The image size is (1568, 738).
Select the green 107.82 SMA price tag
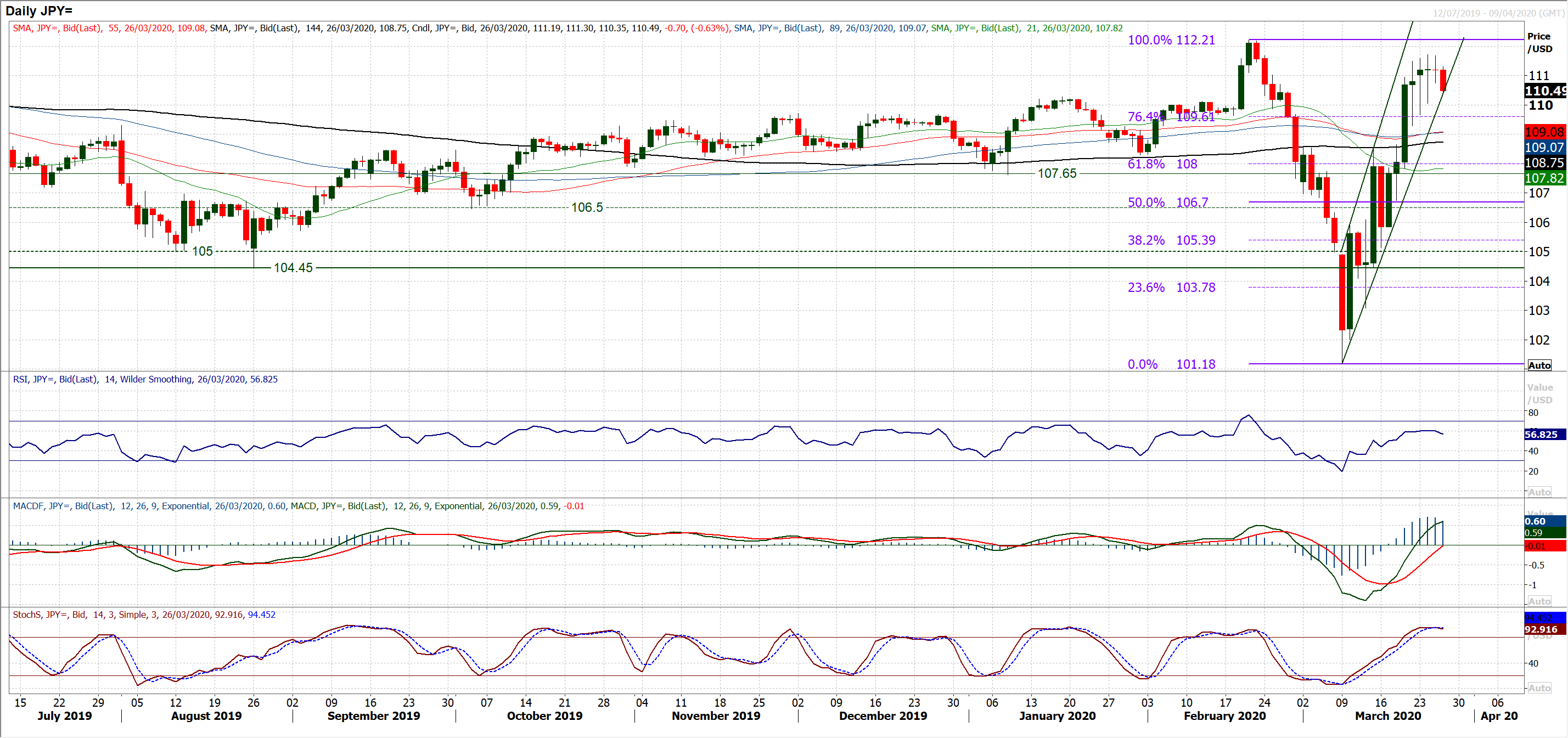(x=1545, y=178)
